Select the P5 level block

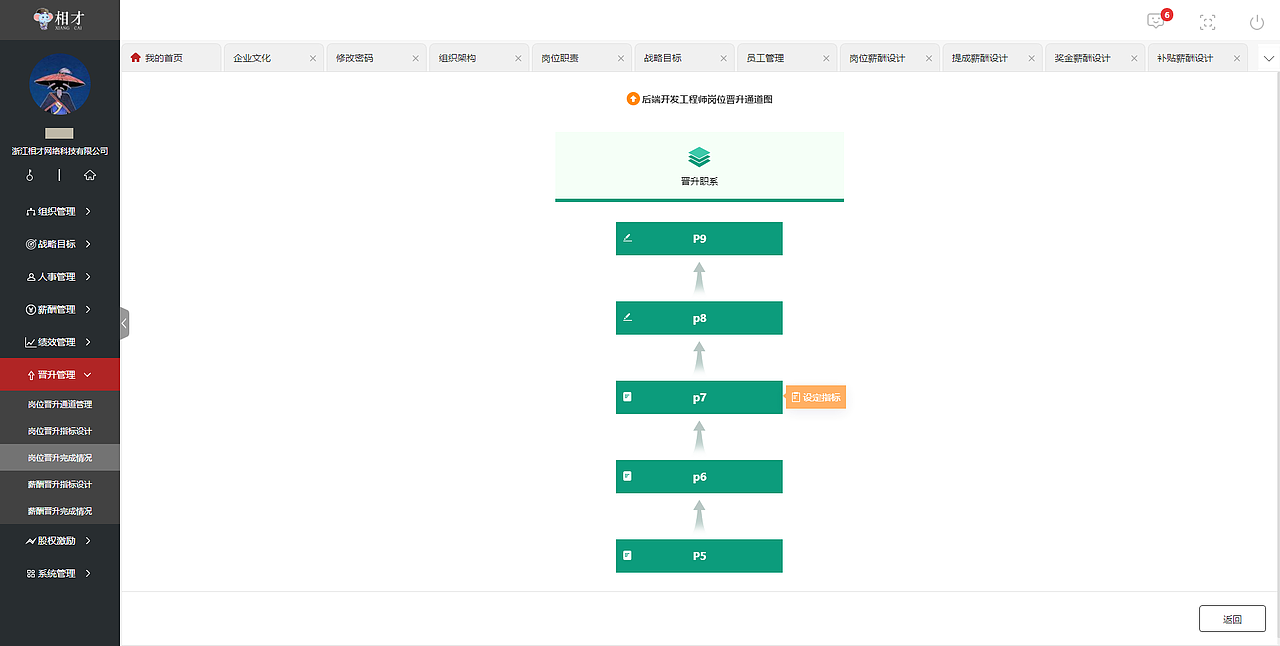(x=699, y=556)
